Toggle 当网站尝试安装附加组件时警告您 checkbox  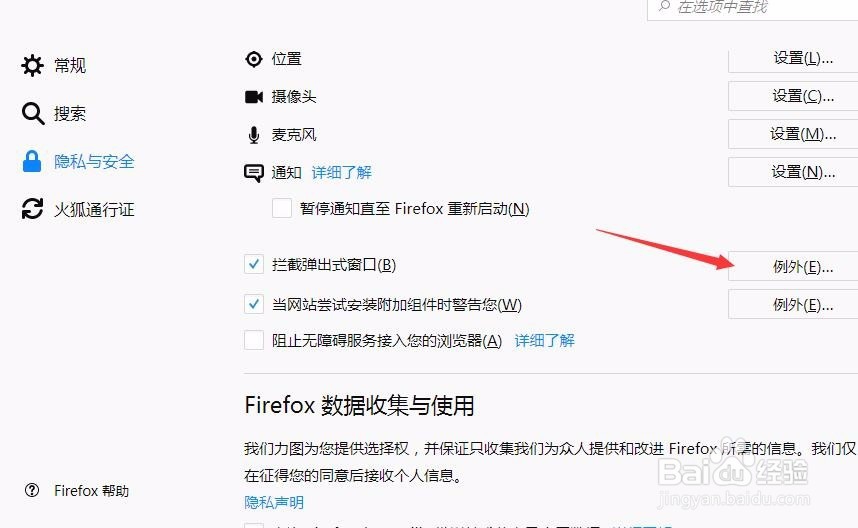[x=254, y=304]
